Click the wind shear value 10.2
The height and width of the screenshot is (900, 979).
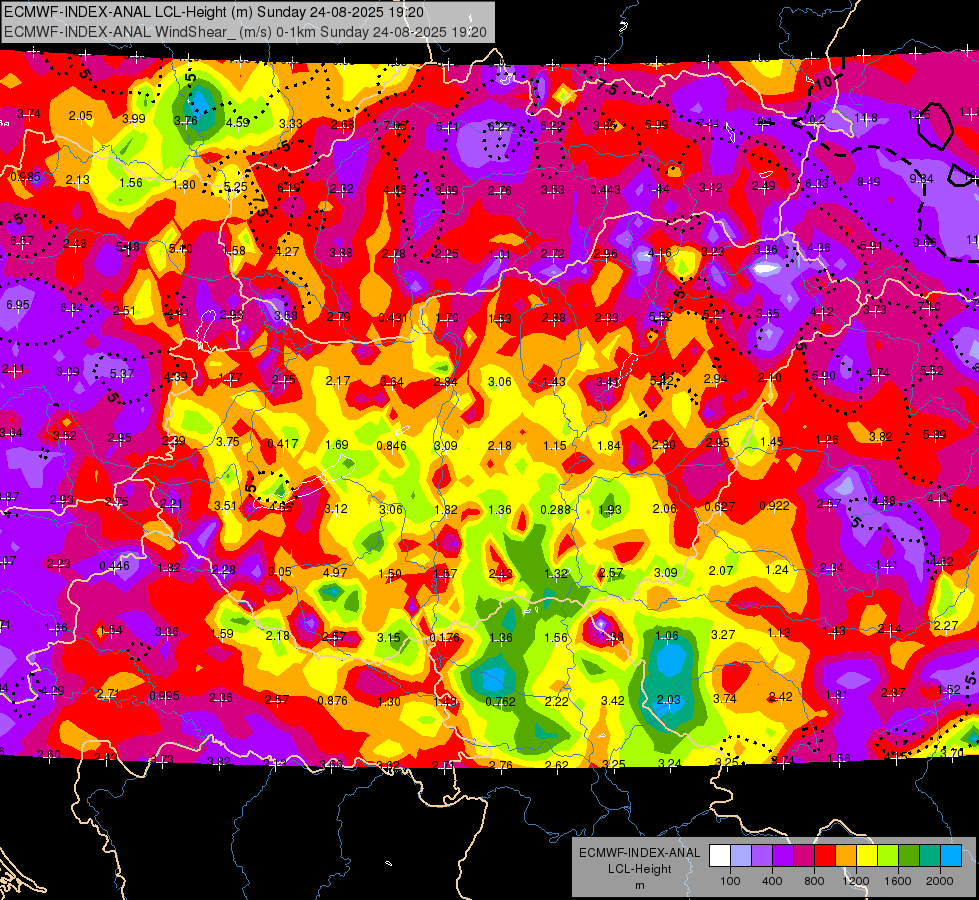click(x=814, y=119)
